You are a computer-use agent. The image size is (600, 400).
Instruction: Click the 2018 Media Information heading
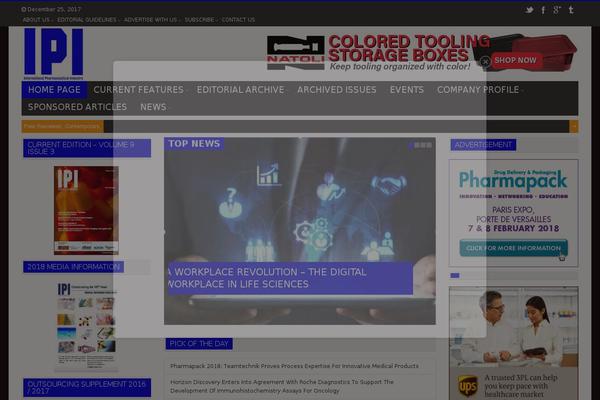coord(73,267)
